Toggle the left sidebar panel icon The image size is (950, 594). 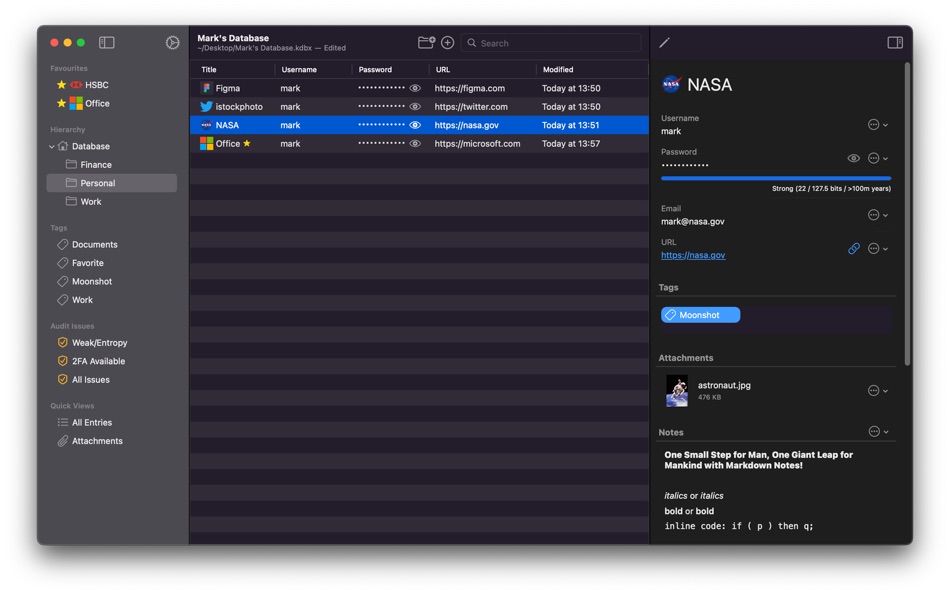click(107, 42)
